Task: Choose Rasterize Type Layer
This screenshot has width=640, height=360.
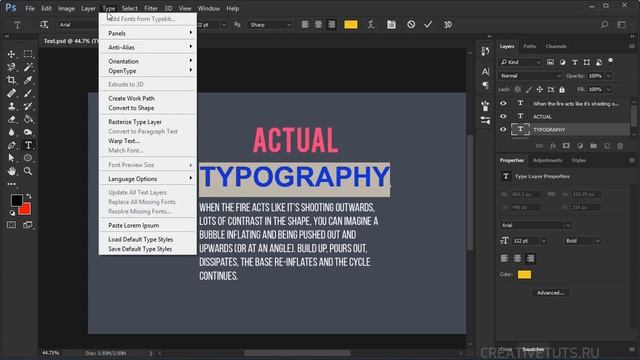Action: pyautogui.click(x=135, y=122)
